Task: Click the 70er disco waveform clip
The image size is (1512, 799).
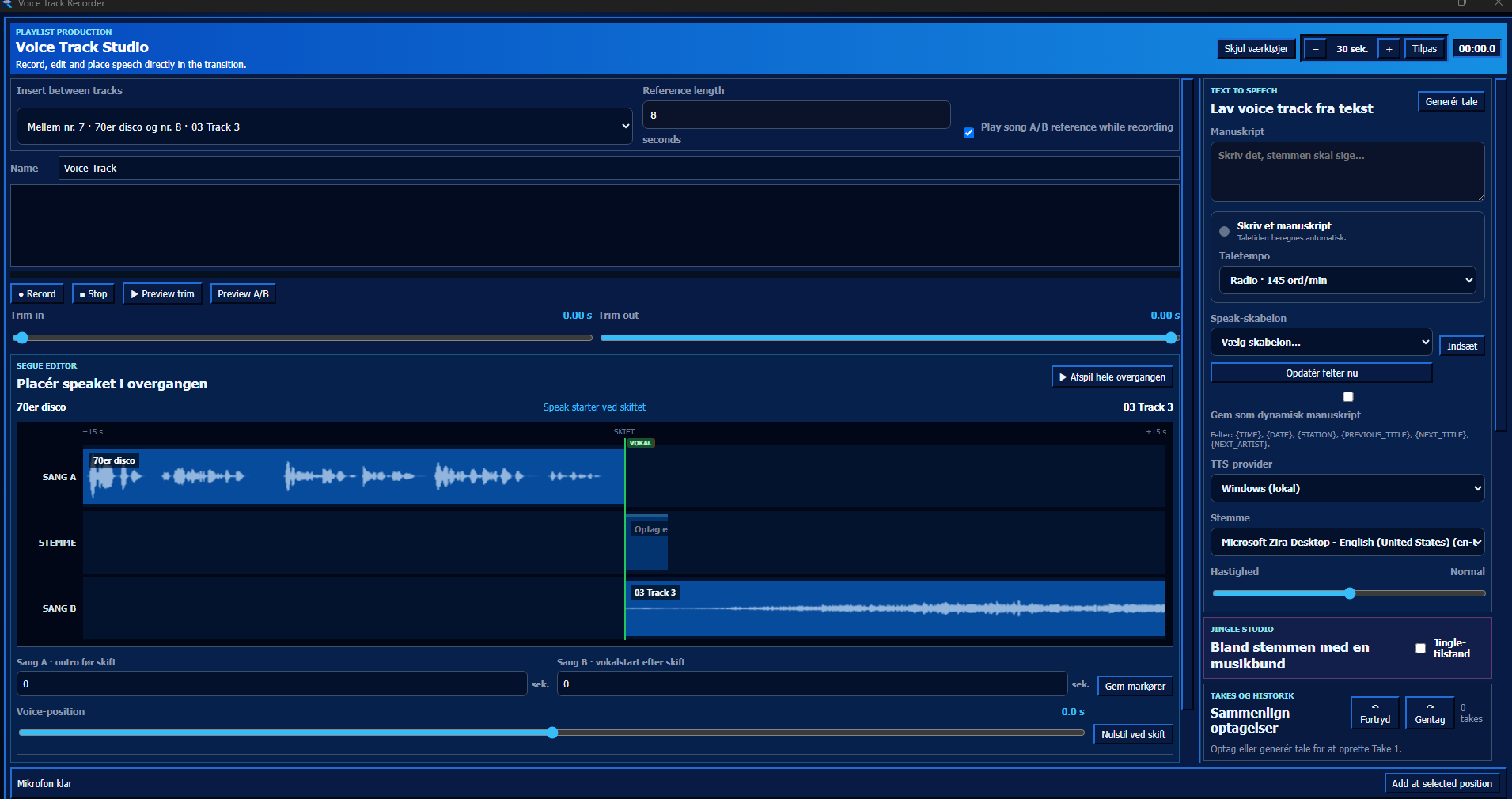Action: (354, 476)
